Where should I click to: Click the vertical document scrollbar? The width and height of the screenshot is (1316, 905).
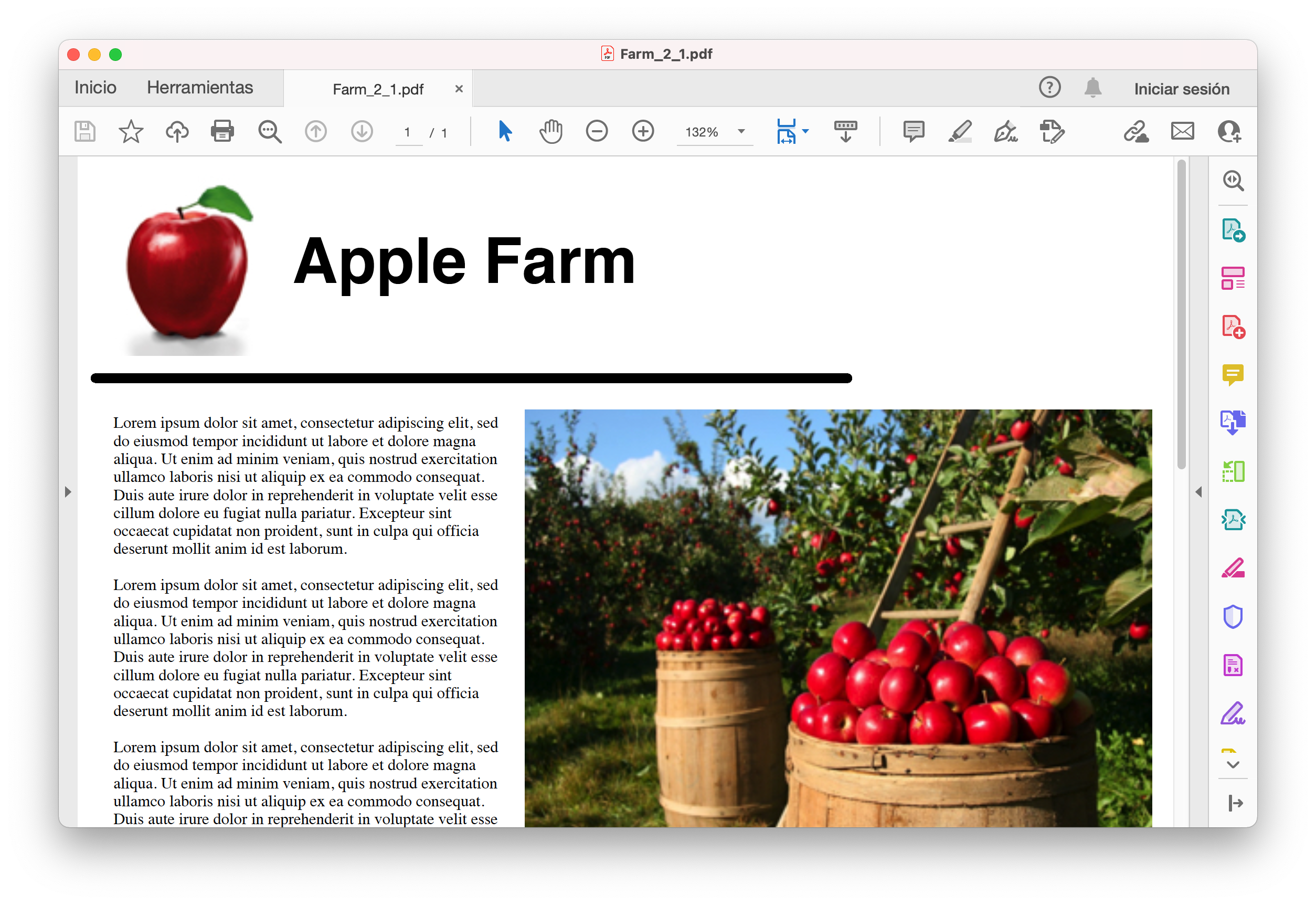click(x=1182, y=315)
